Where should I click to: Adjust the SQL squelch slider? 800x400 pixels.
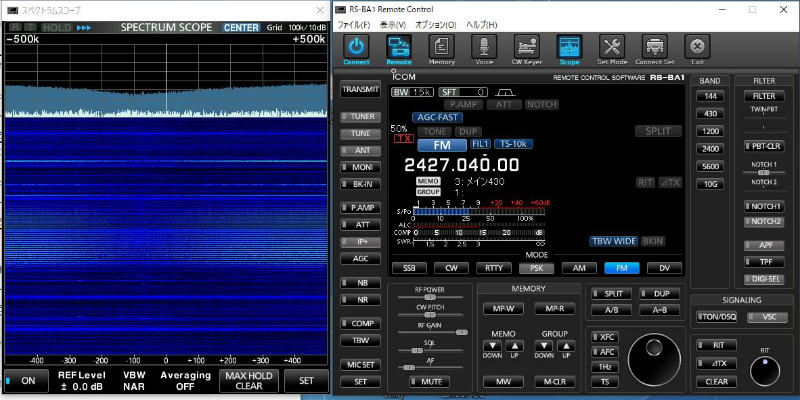[x=429, y=350]
